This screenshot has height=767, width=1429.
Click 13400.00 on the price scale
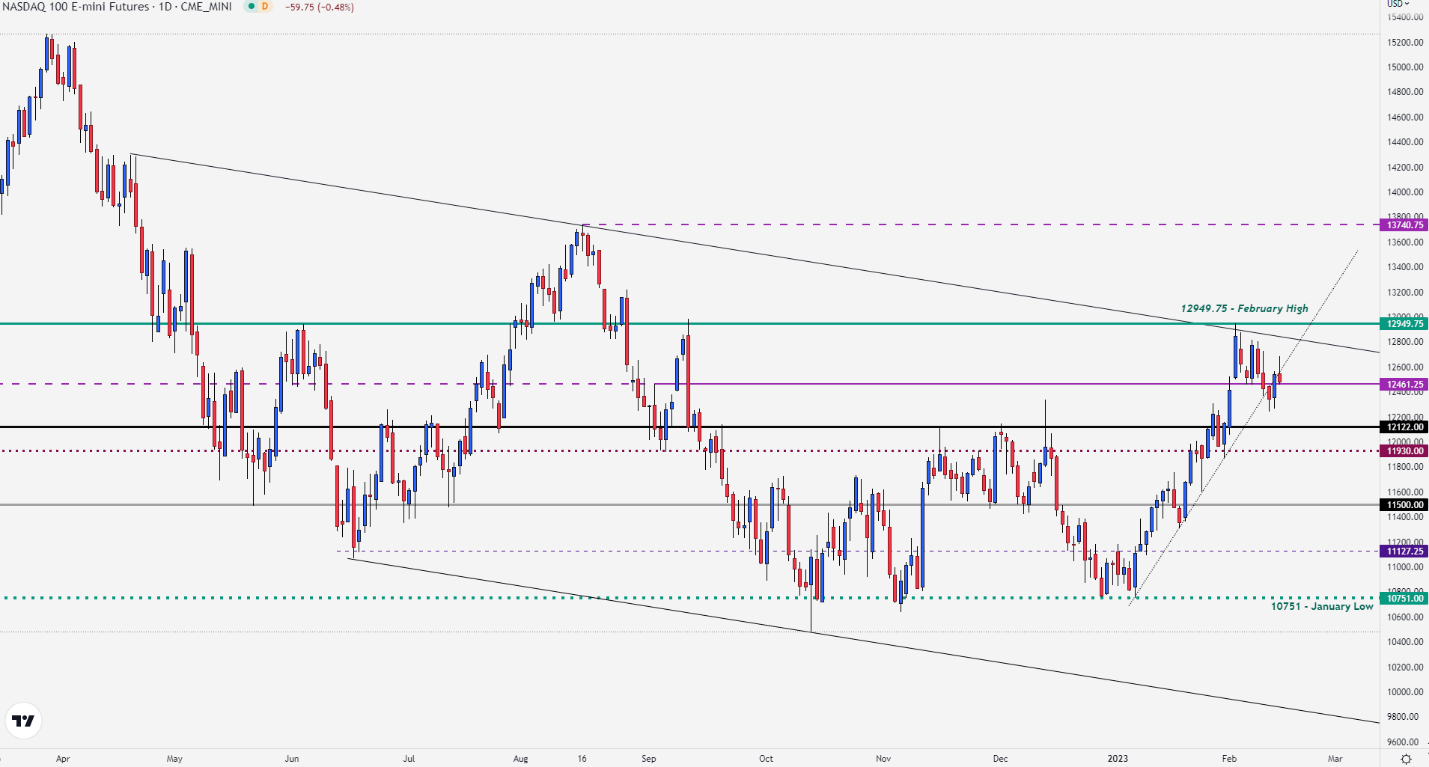pos(1404,267)
